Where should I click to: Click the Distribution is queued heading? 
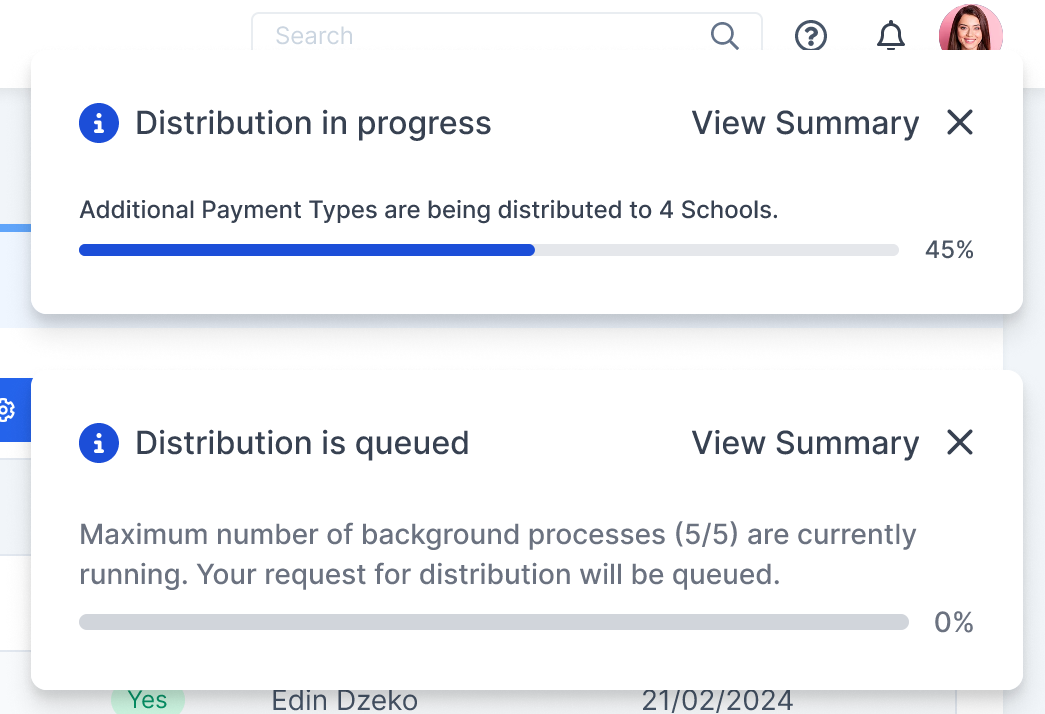point(303,443)
